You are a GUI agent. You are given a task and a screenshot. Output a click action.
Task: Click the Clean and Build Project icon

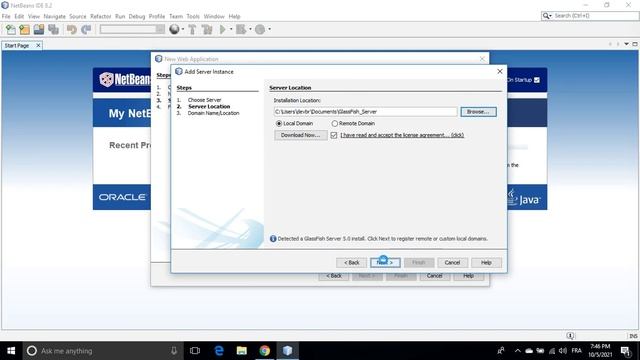coord(207,29)
